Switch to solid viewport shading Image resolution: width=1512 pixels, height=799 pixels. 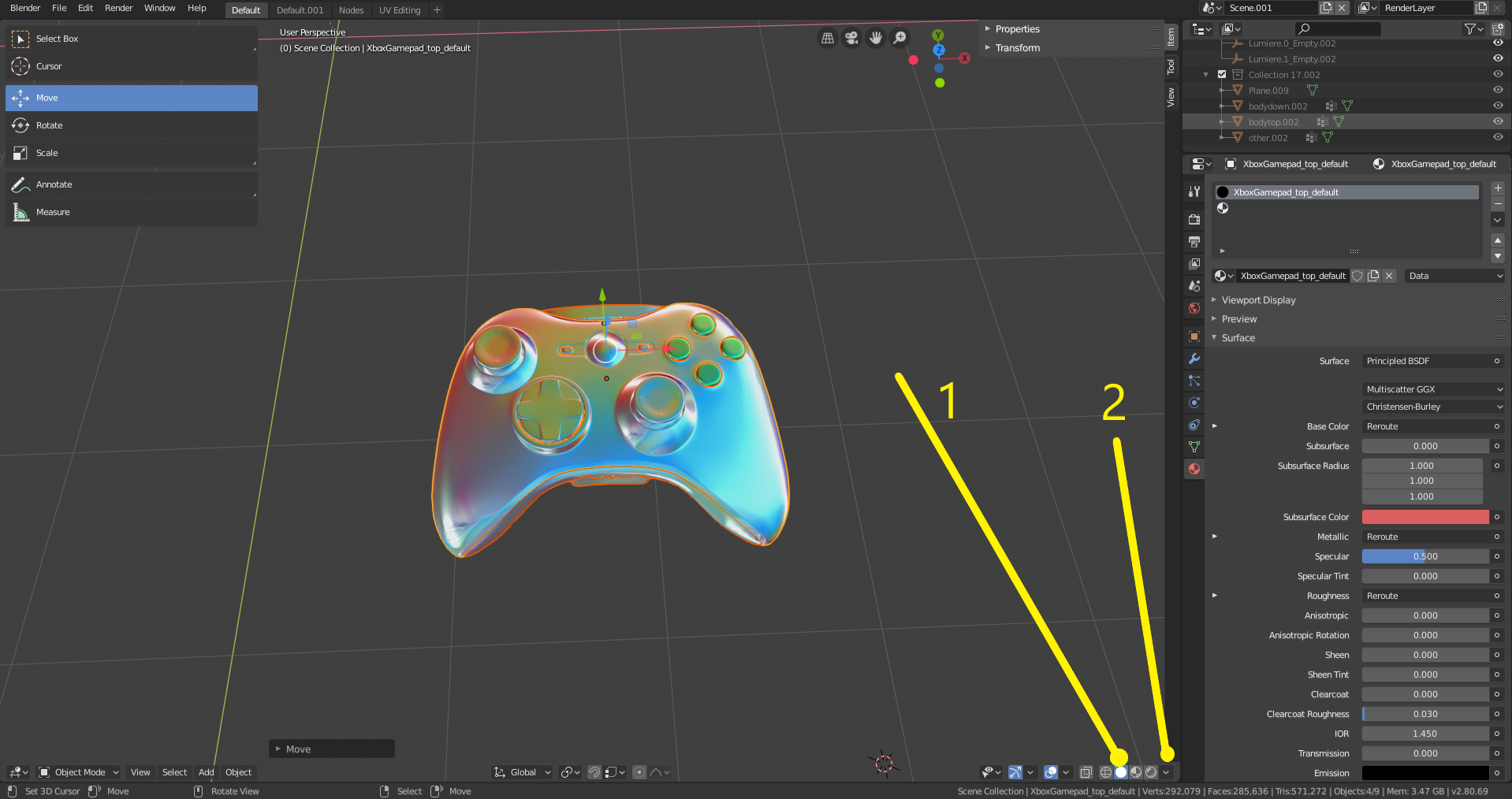coord(1121,772)
